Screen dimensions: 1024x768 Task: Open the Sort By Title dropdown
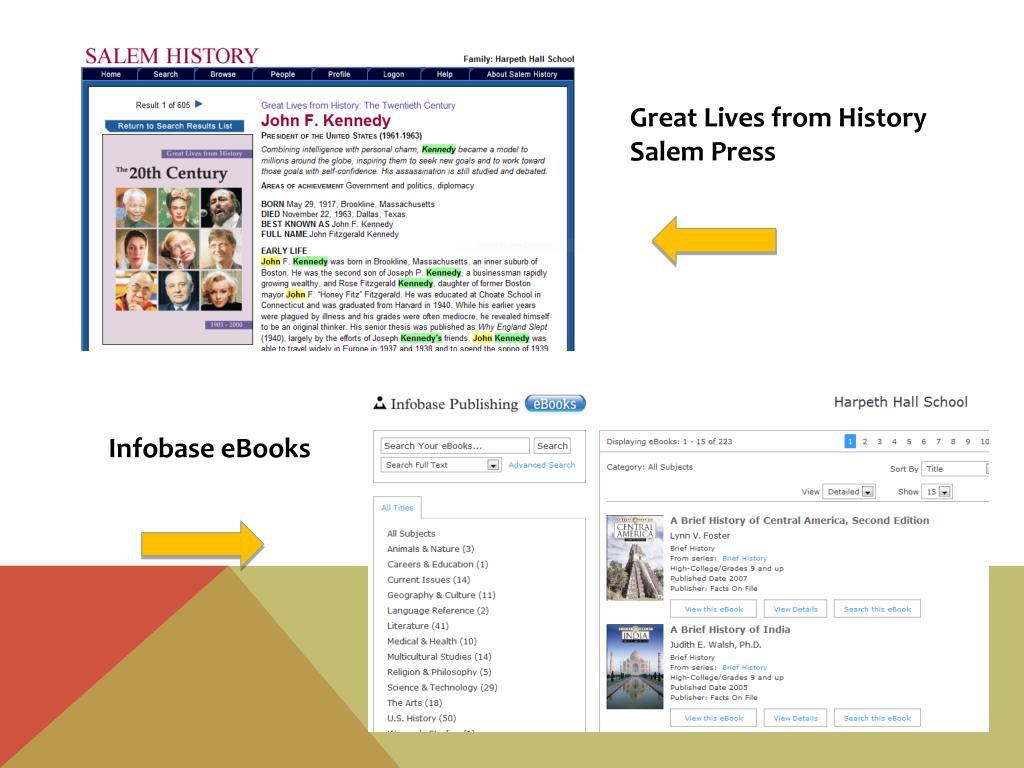[955, 469]
